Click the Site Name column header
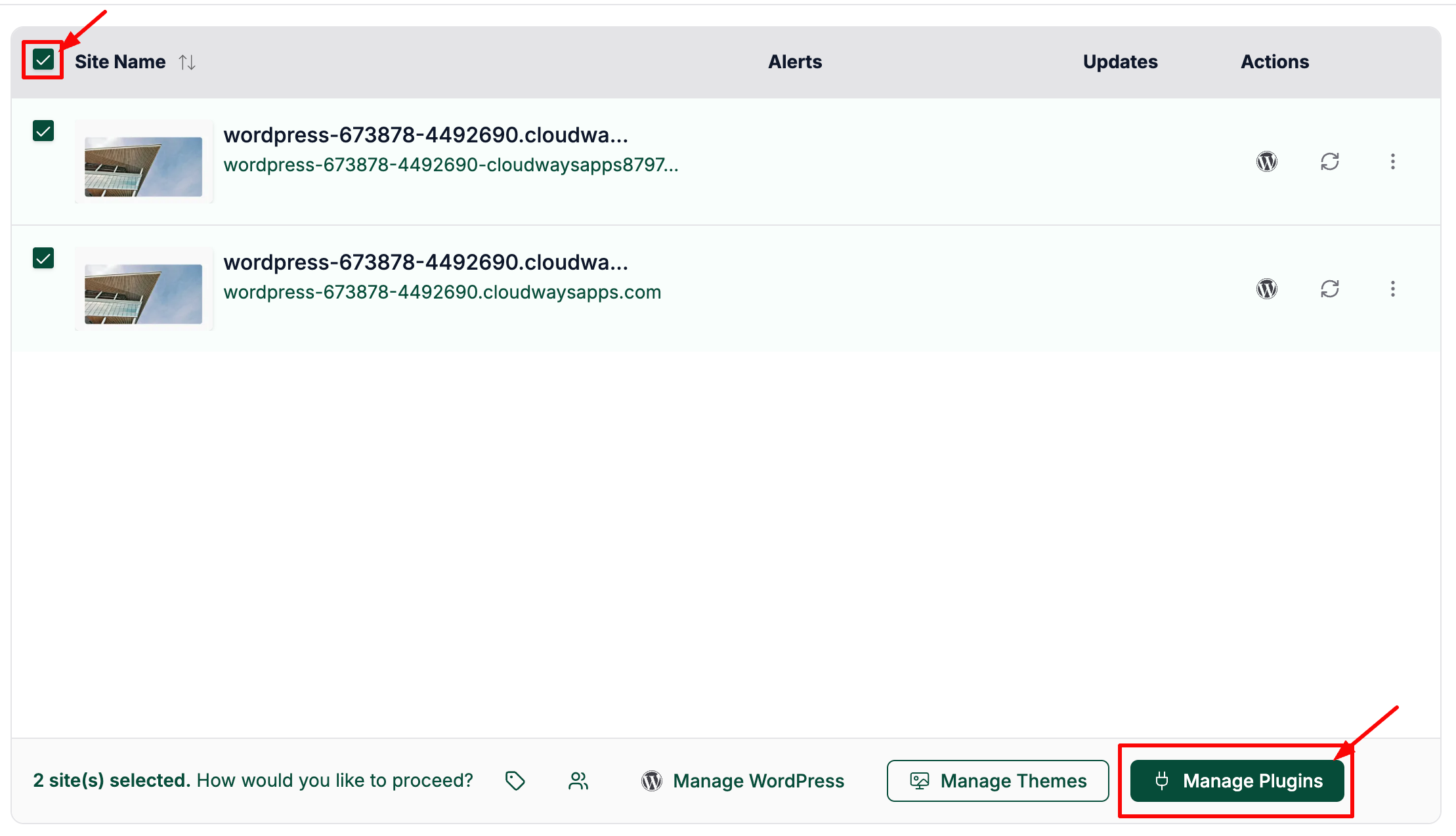This screenshot has height=836, width=1456. (x=120, y=62)
